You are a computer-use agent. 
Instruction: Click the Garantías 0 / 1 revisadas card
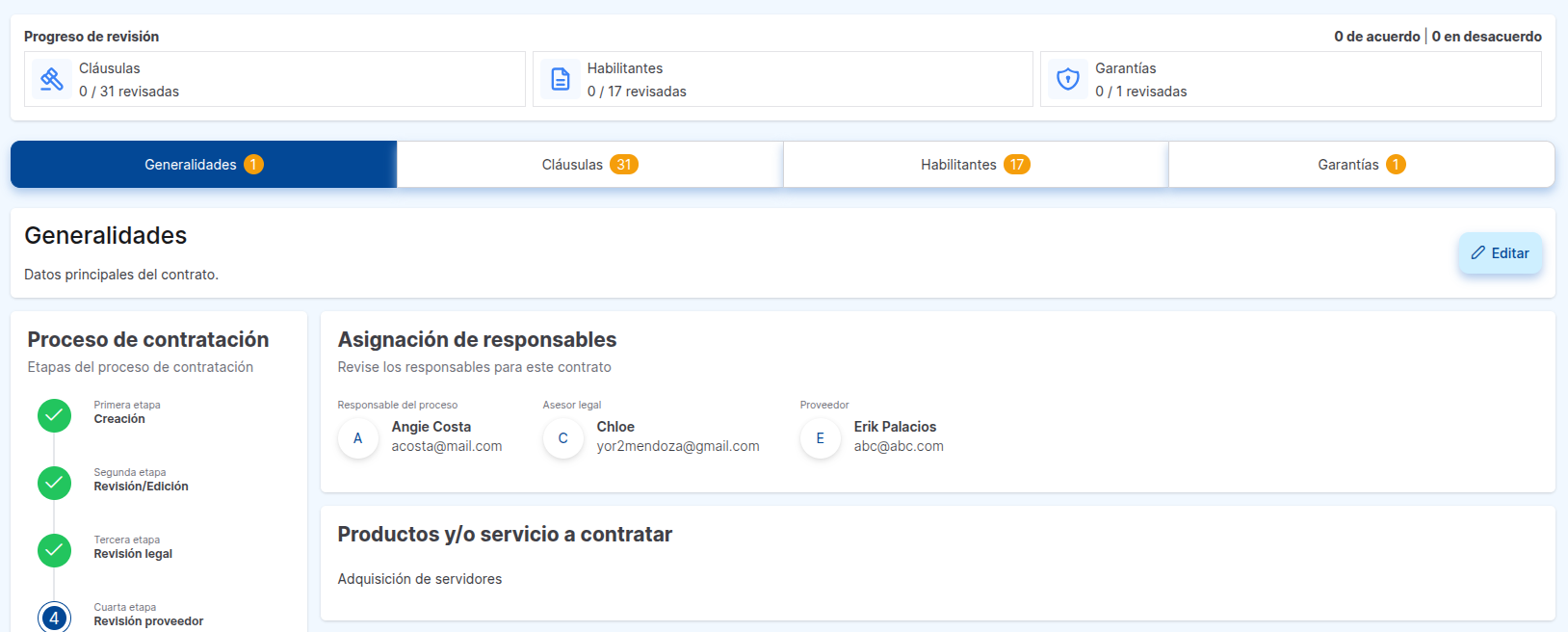(1291, 79)
